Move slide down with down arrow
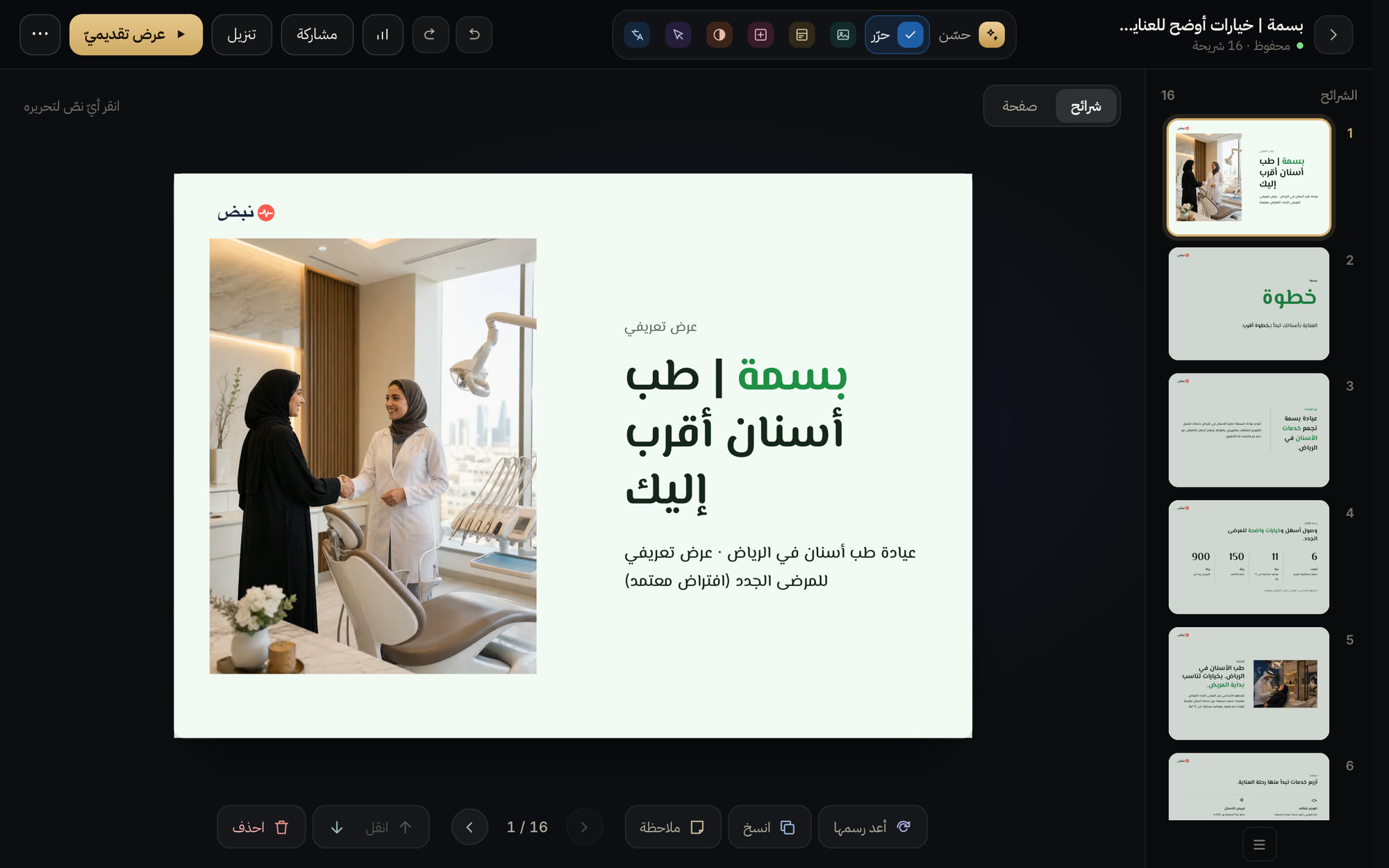1389x868 pixels. 337,827
